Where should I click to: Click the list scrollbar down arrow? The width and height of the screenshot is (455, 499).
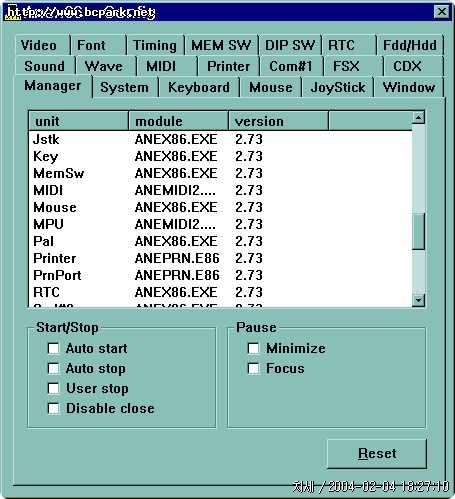(x=418, y=300)
